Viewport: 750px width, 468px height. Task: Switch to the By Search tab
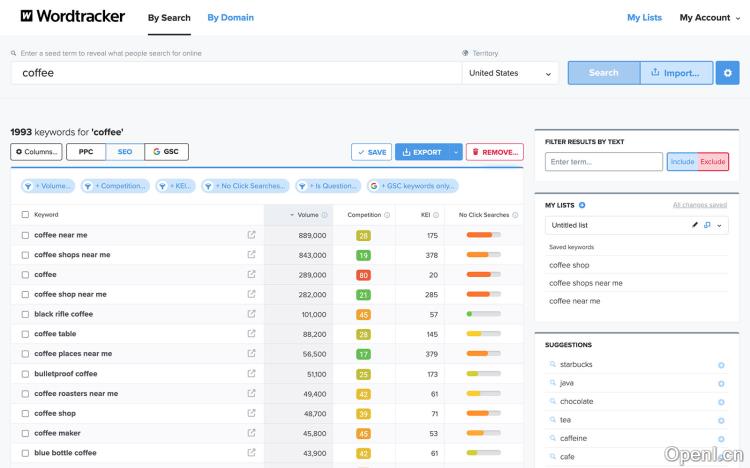[169, 18]
